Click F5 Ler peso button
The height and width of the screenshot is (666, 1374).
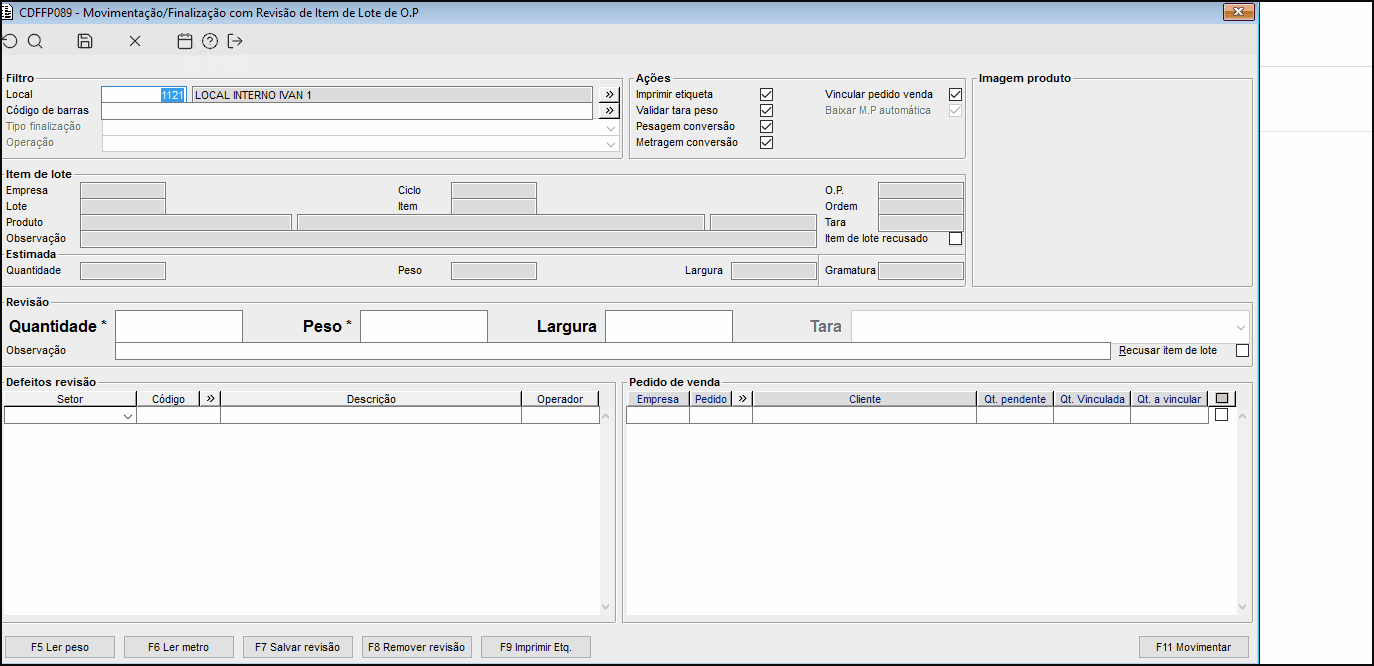point(60,647)
